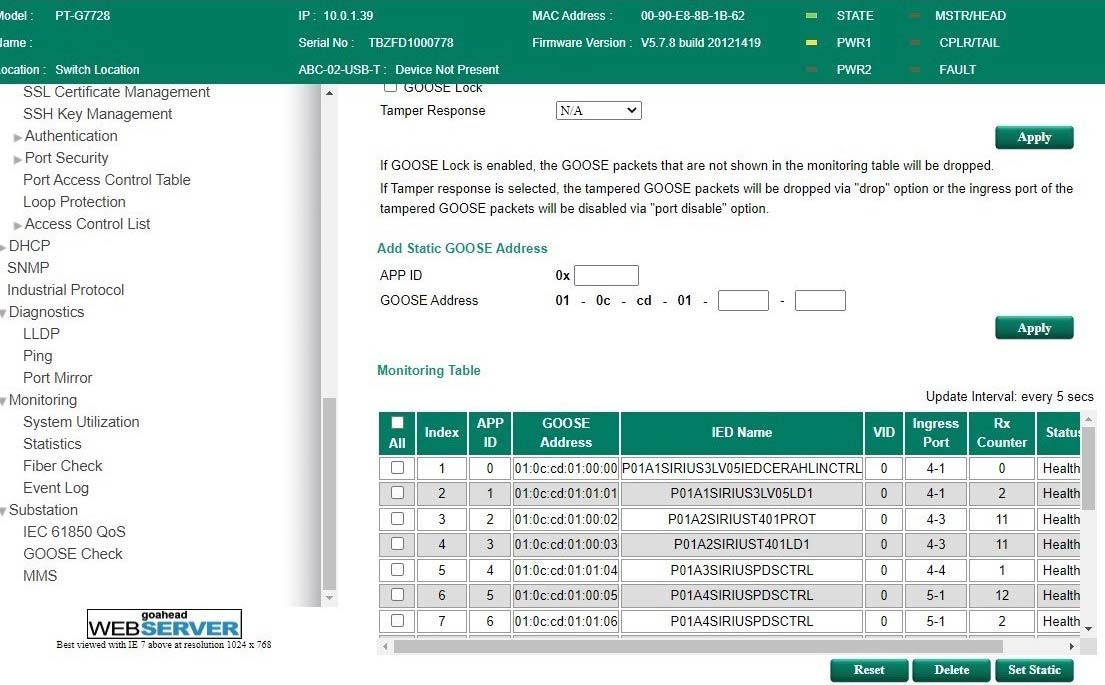Collapse the Monitoring menu arrow

point(3,401)
